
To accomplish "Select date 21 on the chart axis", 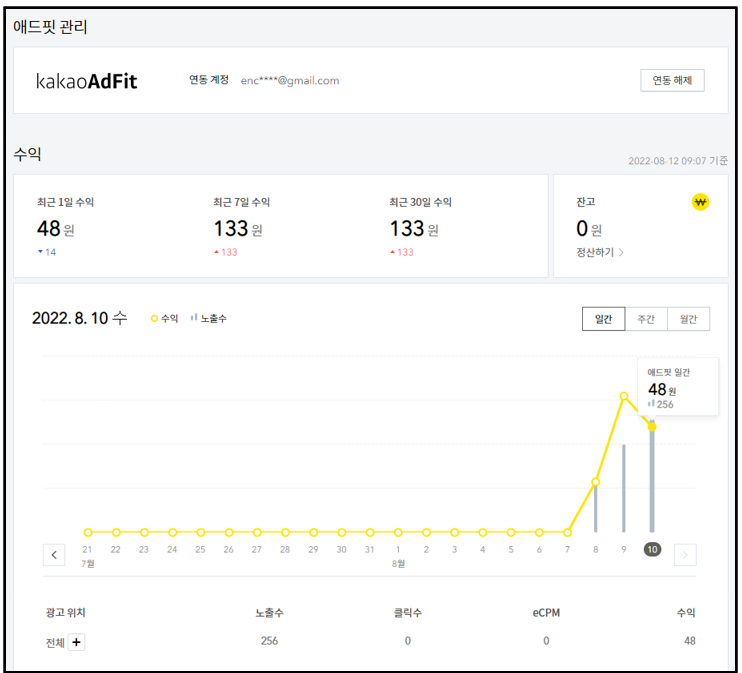I will pyautogui.click(x=87, y=549).
